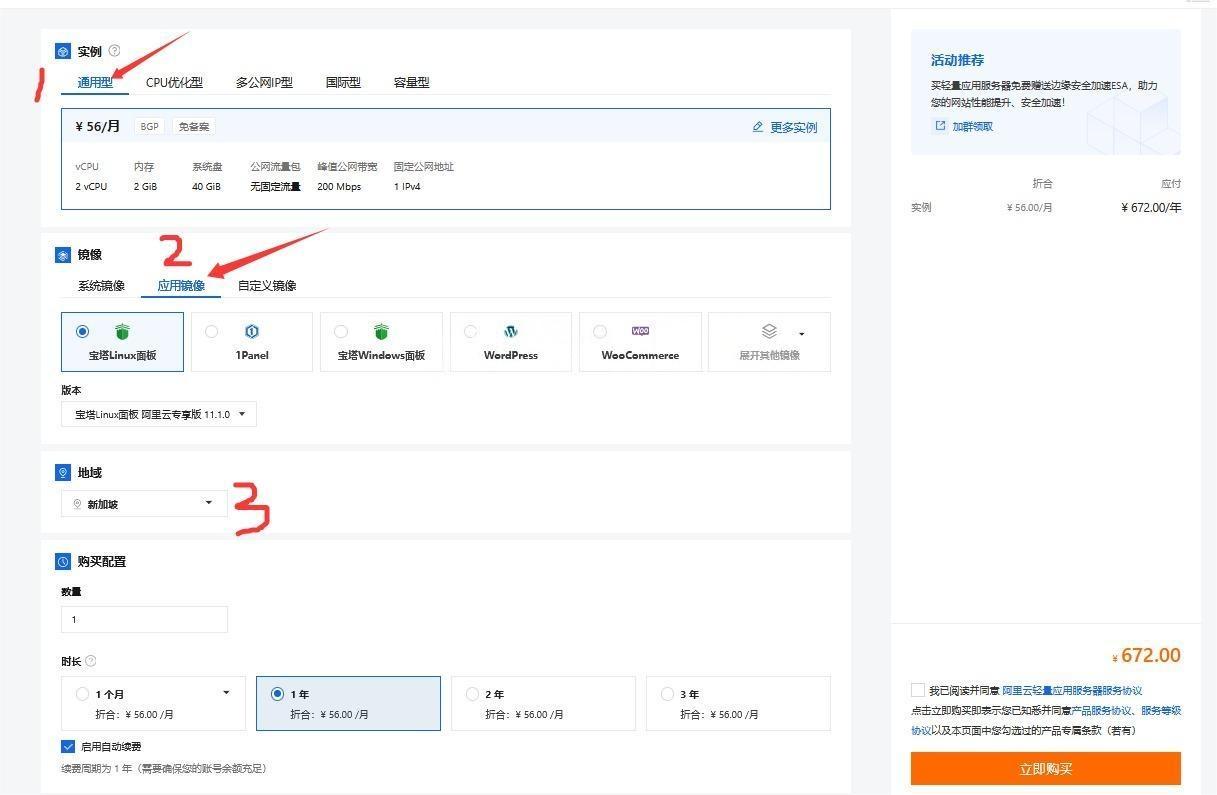1217x795 pixels.
Task: Click the 立即购买 purchase button
Action: pos(1045,768)
